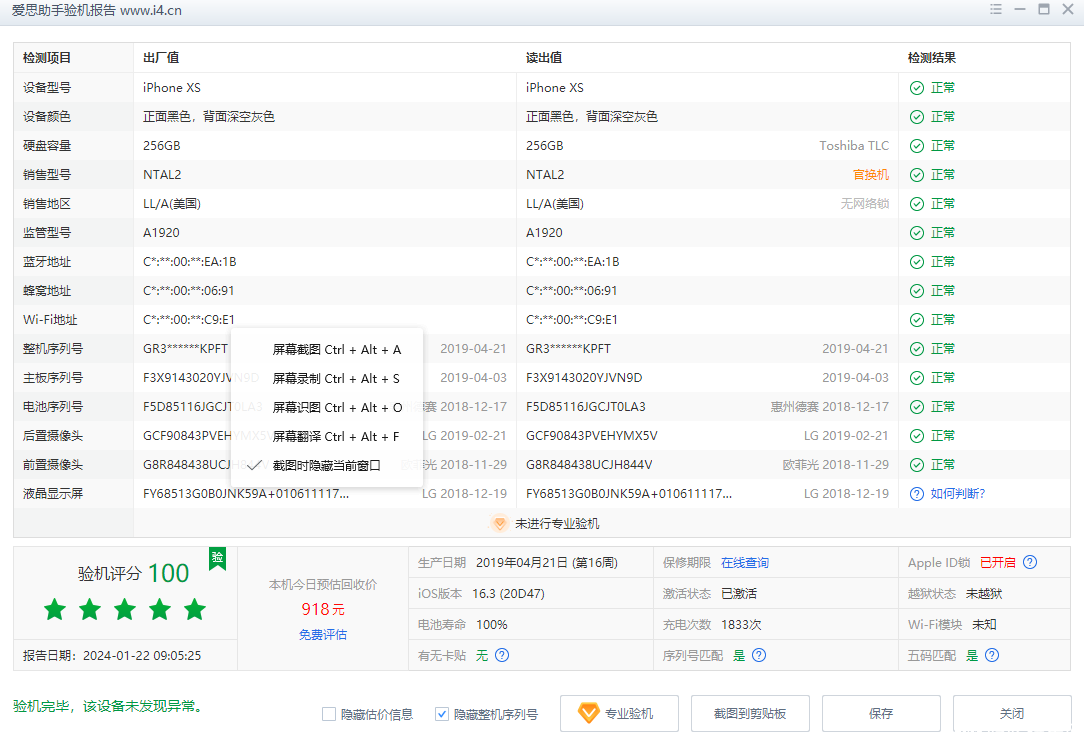Click the Toshiba TLC label

[854, 146]
